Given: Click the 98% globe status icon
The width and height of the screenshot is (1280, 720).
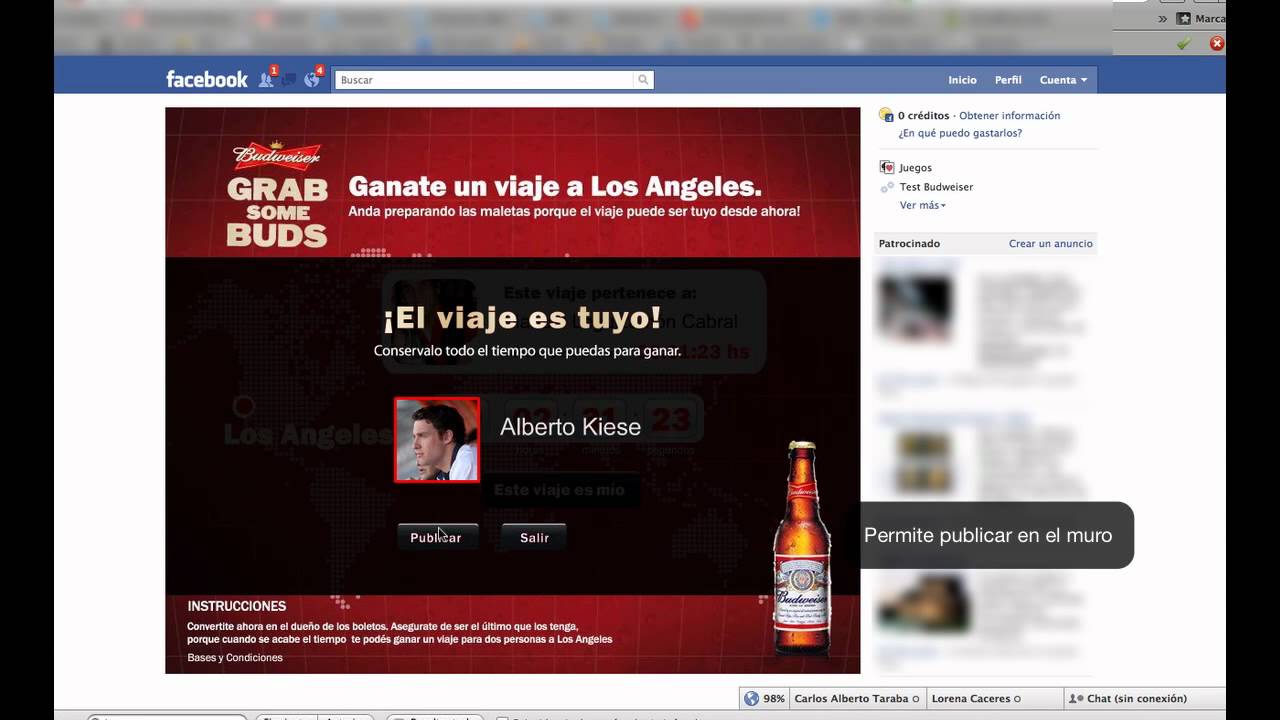Looking at the screenshot, I should pyautogui.click(x=752, y=699).
